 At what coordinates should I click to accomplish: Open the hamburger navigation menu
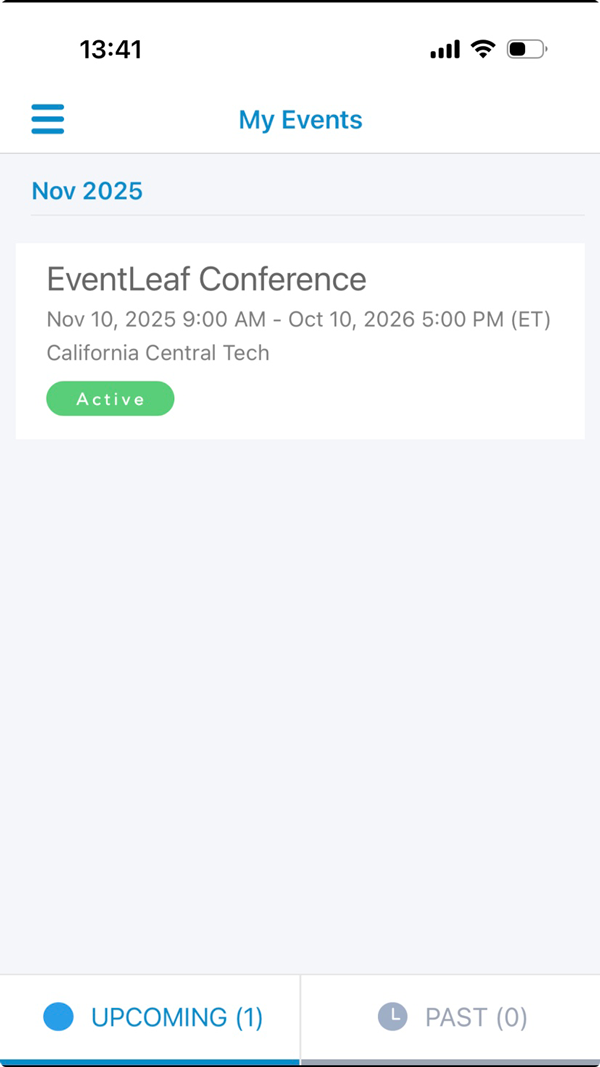(47, 119)
